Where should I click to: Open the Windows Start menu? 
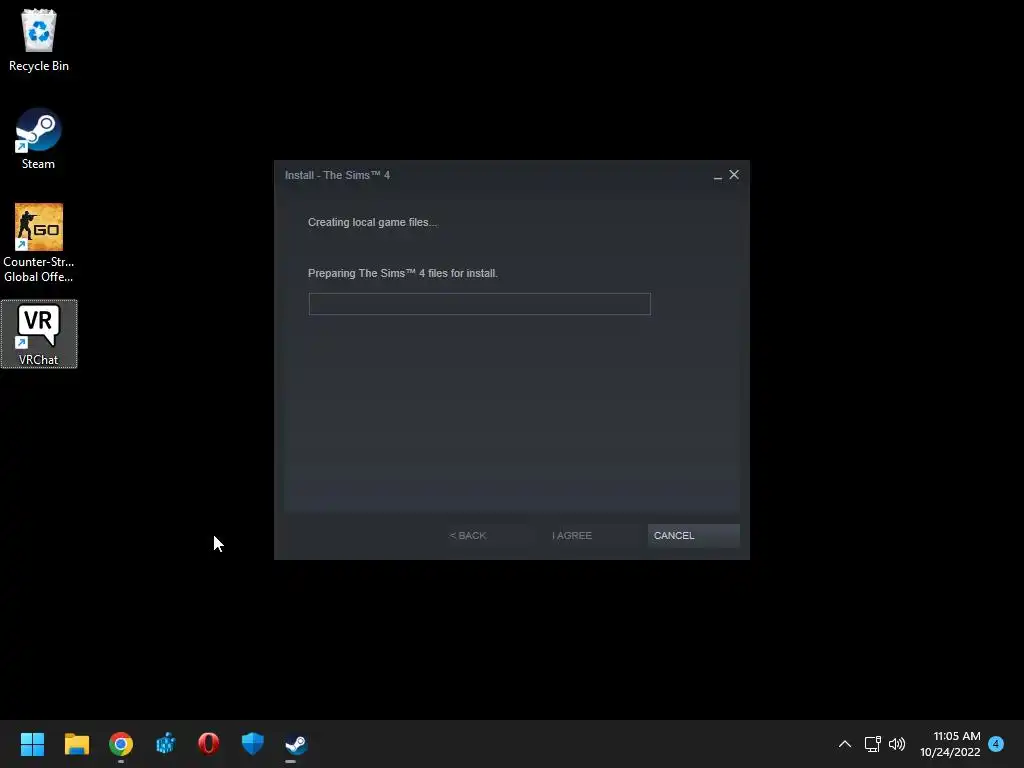[32, 744]
